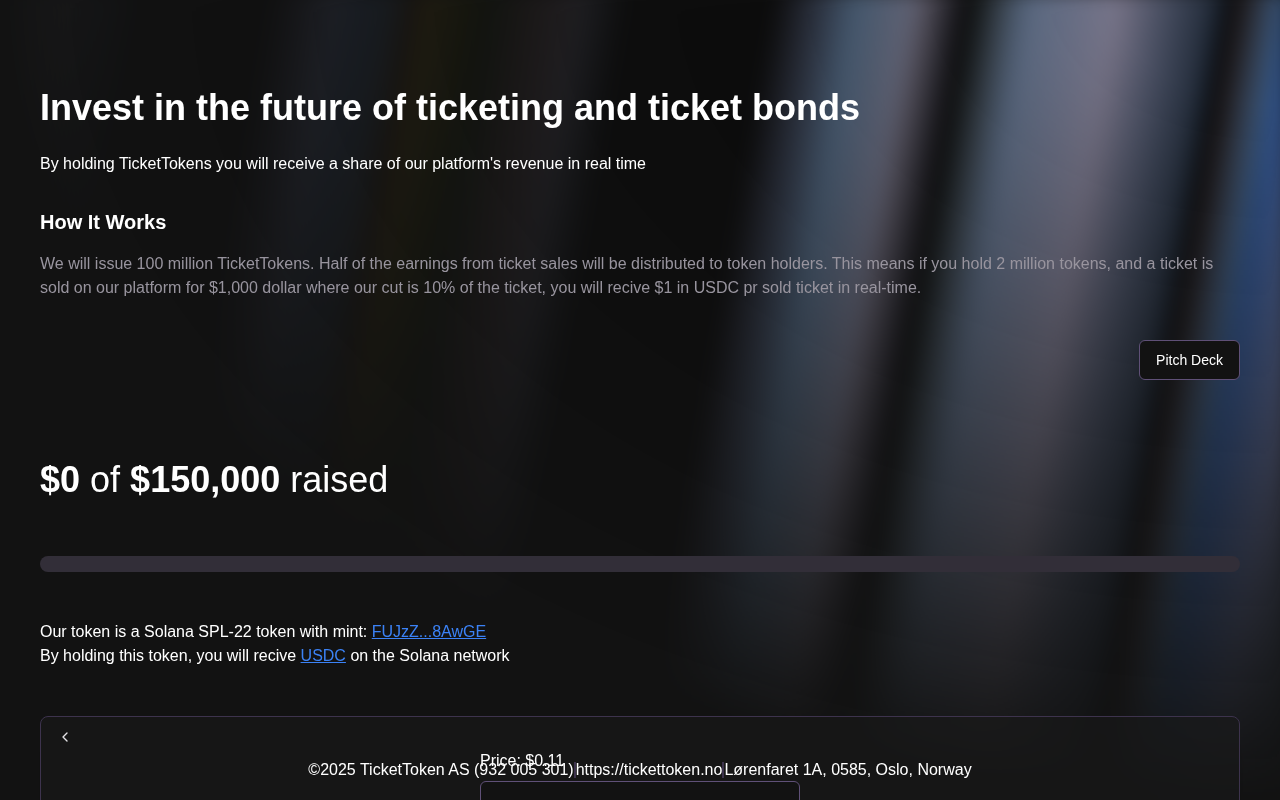The height and width of the screenshot is (800, 1280).
Task: Click the revenue share subtitle text
Action: 343,164
